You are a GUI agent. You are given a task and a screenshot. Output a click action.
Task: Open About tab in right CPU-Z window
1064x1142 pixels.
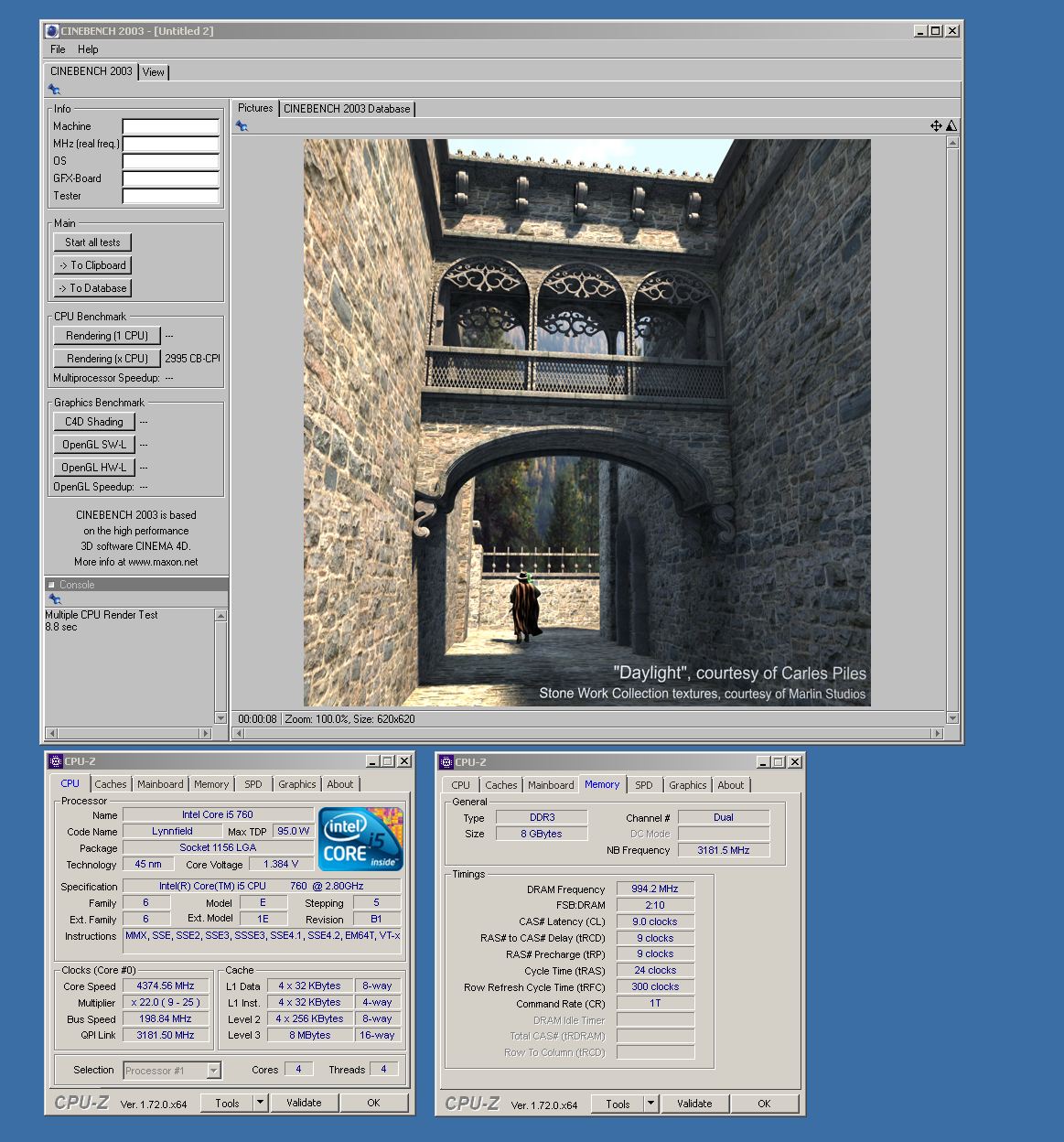tap(731, 785)
